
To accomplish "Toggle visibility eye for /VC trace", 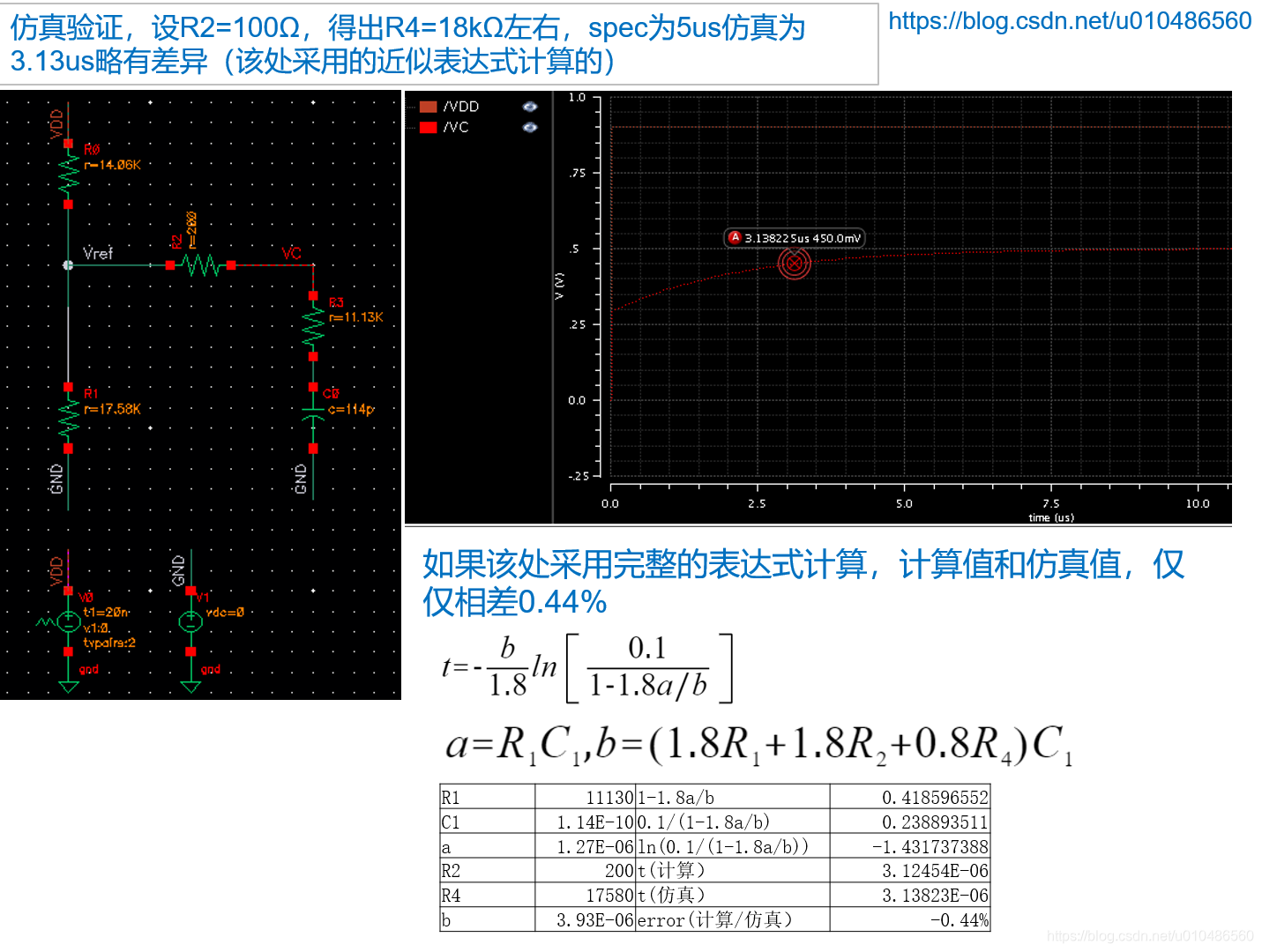I will (x=529, y=128).
